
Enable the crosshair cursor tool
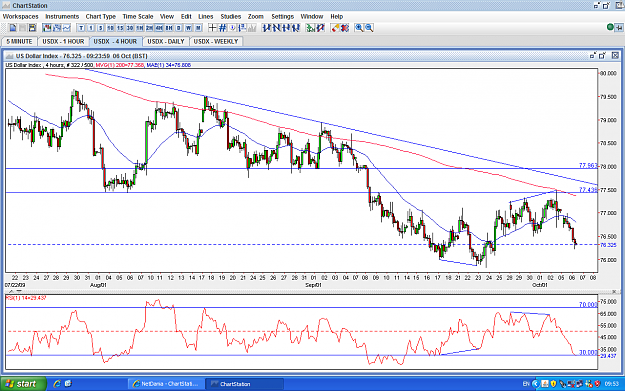click(x=212, y=28)
